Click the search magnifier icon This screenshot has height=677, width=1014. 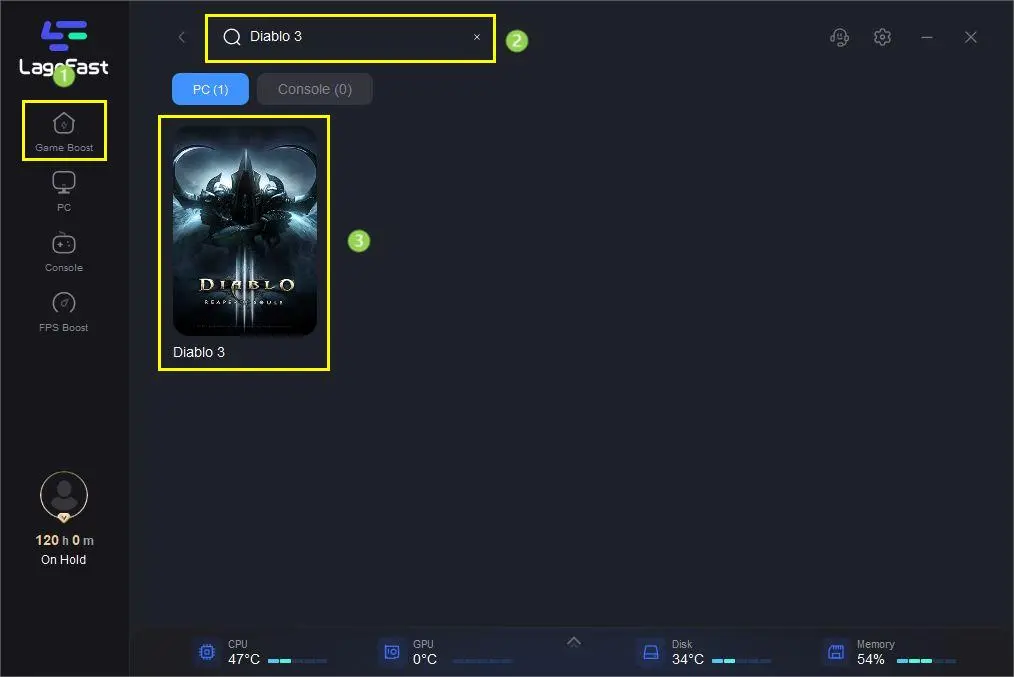(x=232, y=37)
